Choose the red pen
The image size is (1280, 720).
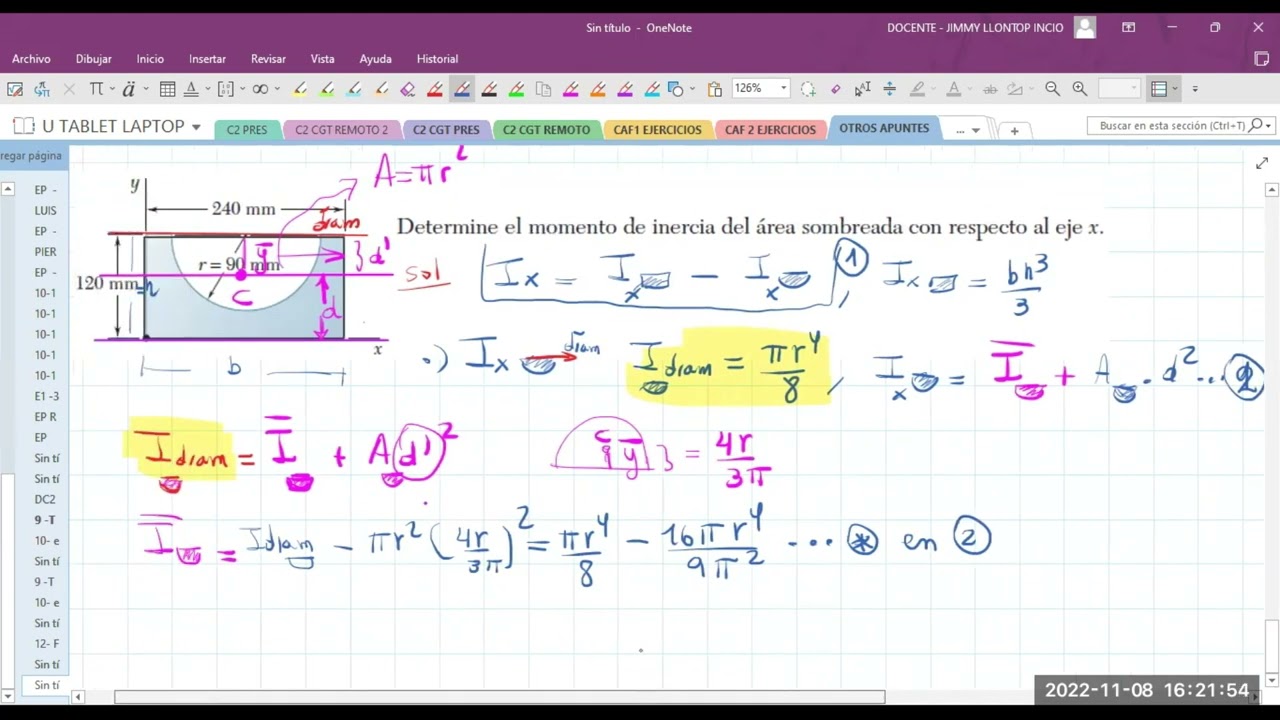pos(435,89)
